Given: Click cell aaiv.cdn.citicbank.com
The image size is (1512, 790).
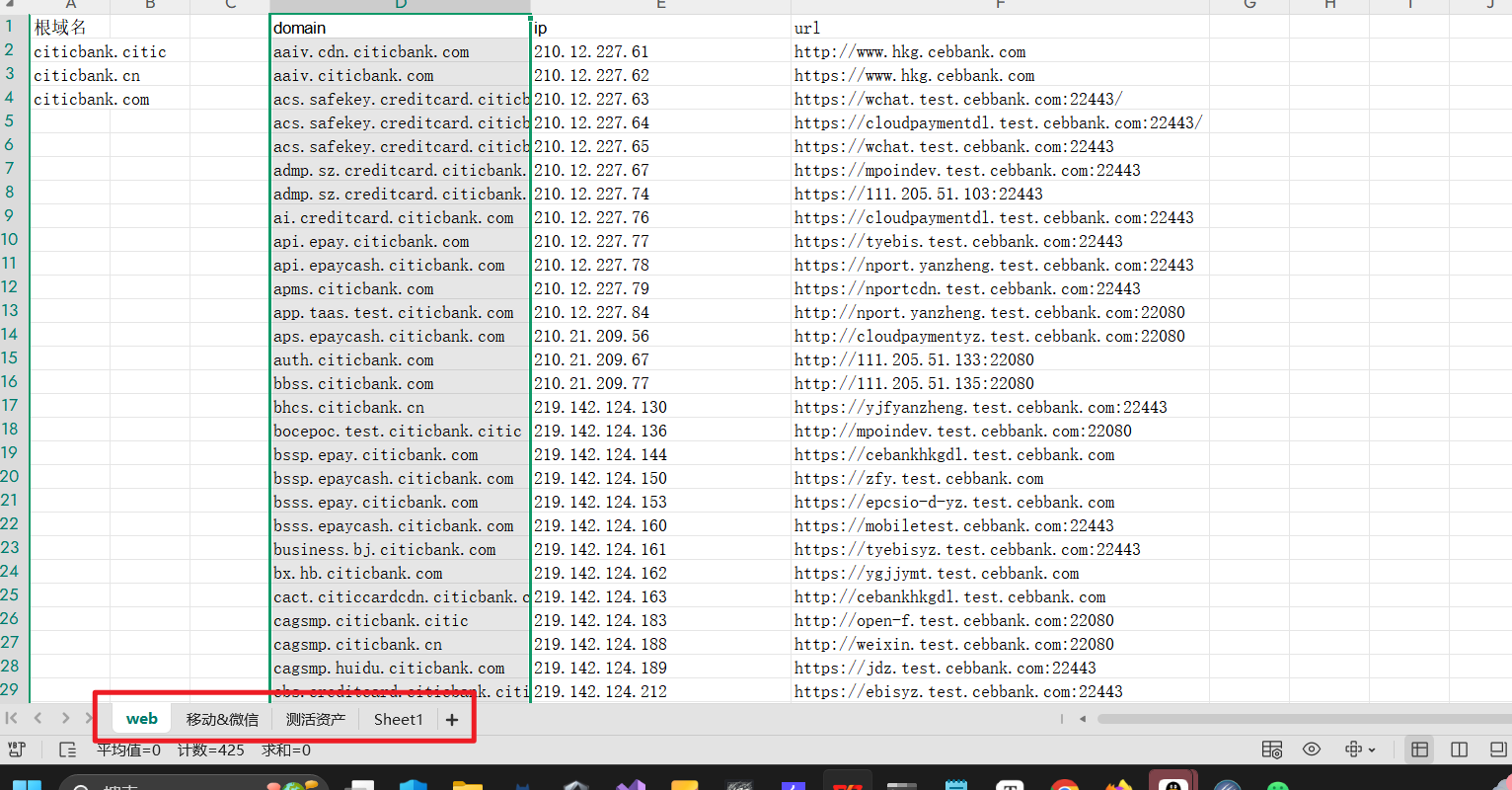Looking at the screenshot, I should pyautogui.click(x=401, y=51).
